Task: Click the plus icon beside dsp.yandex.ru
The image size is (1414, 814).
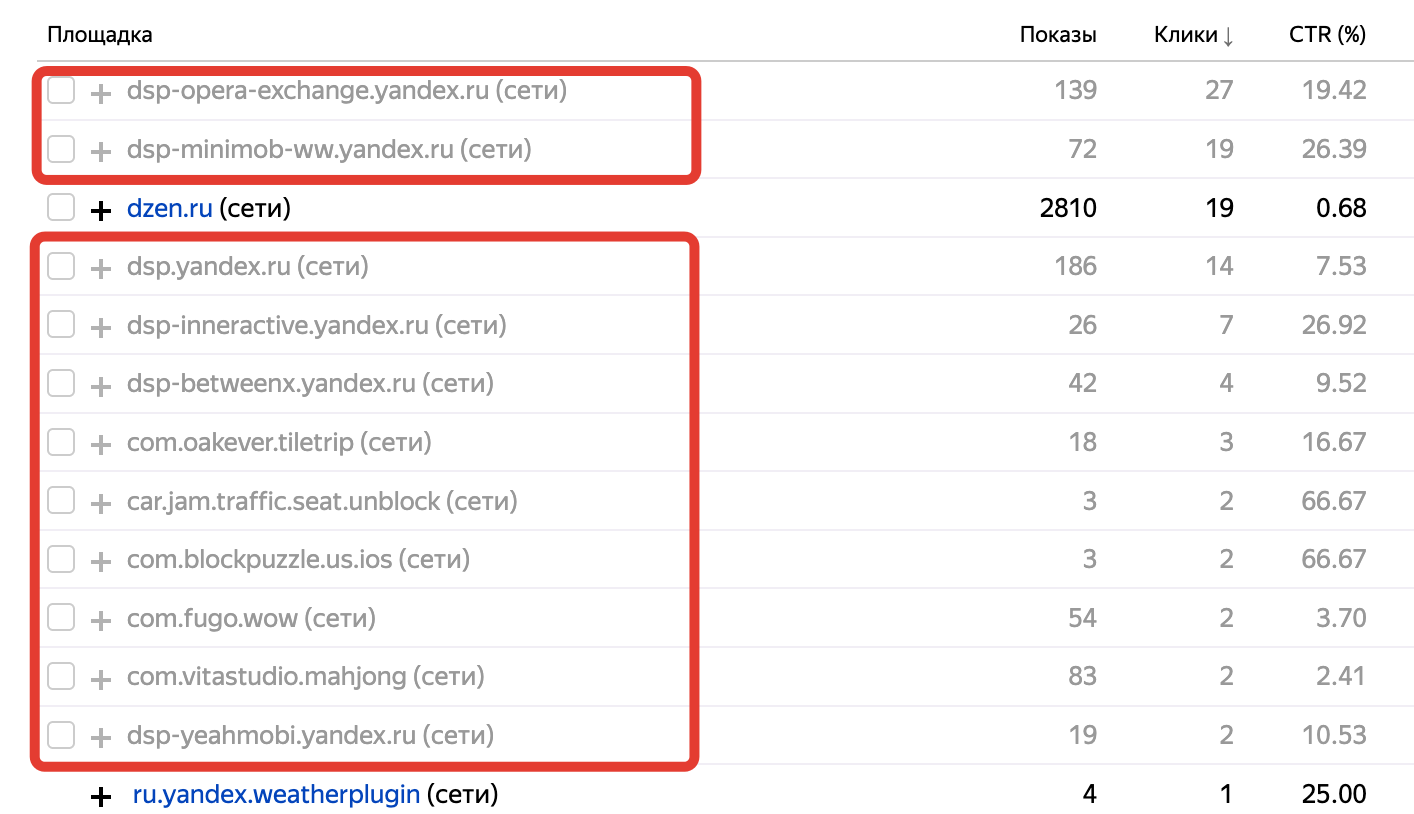Action: point(100,269)
